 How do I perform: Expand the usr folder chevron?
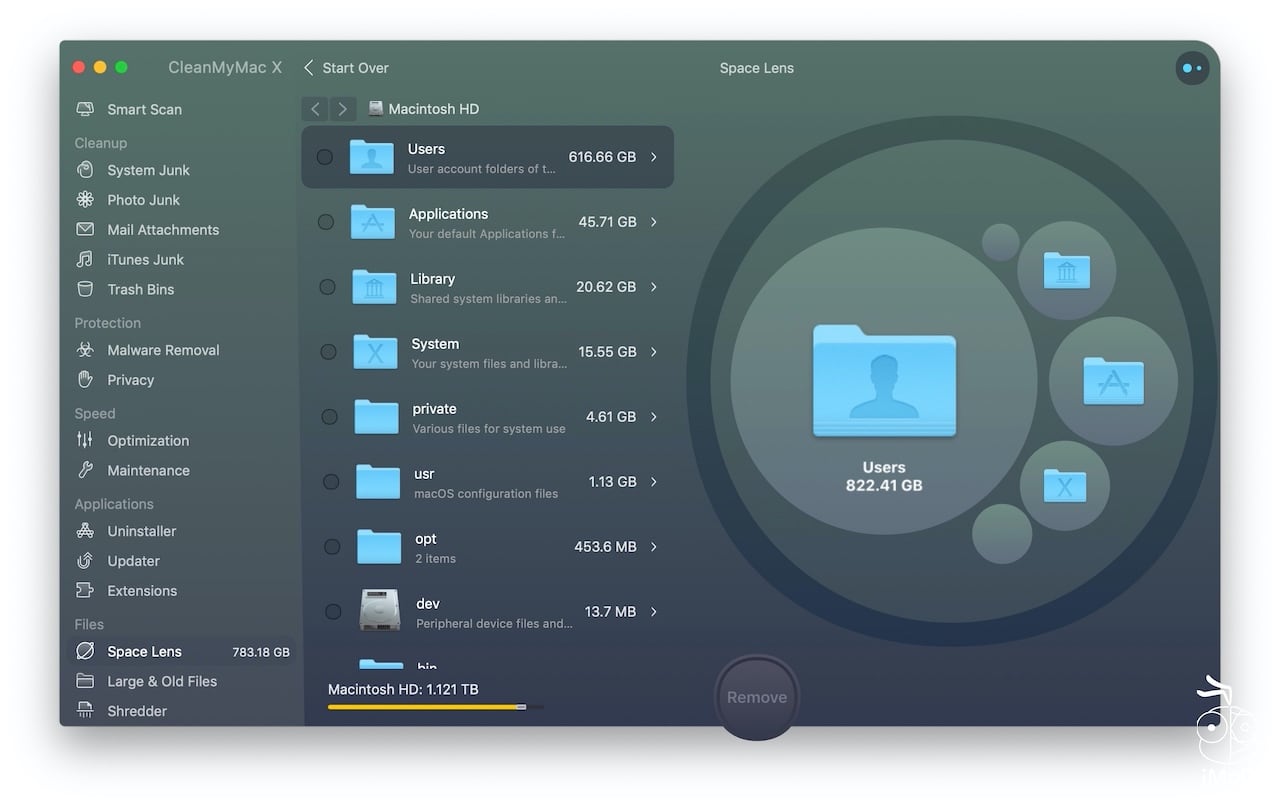654,482
